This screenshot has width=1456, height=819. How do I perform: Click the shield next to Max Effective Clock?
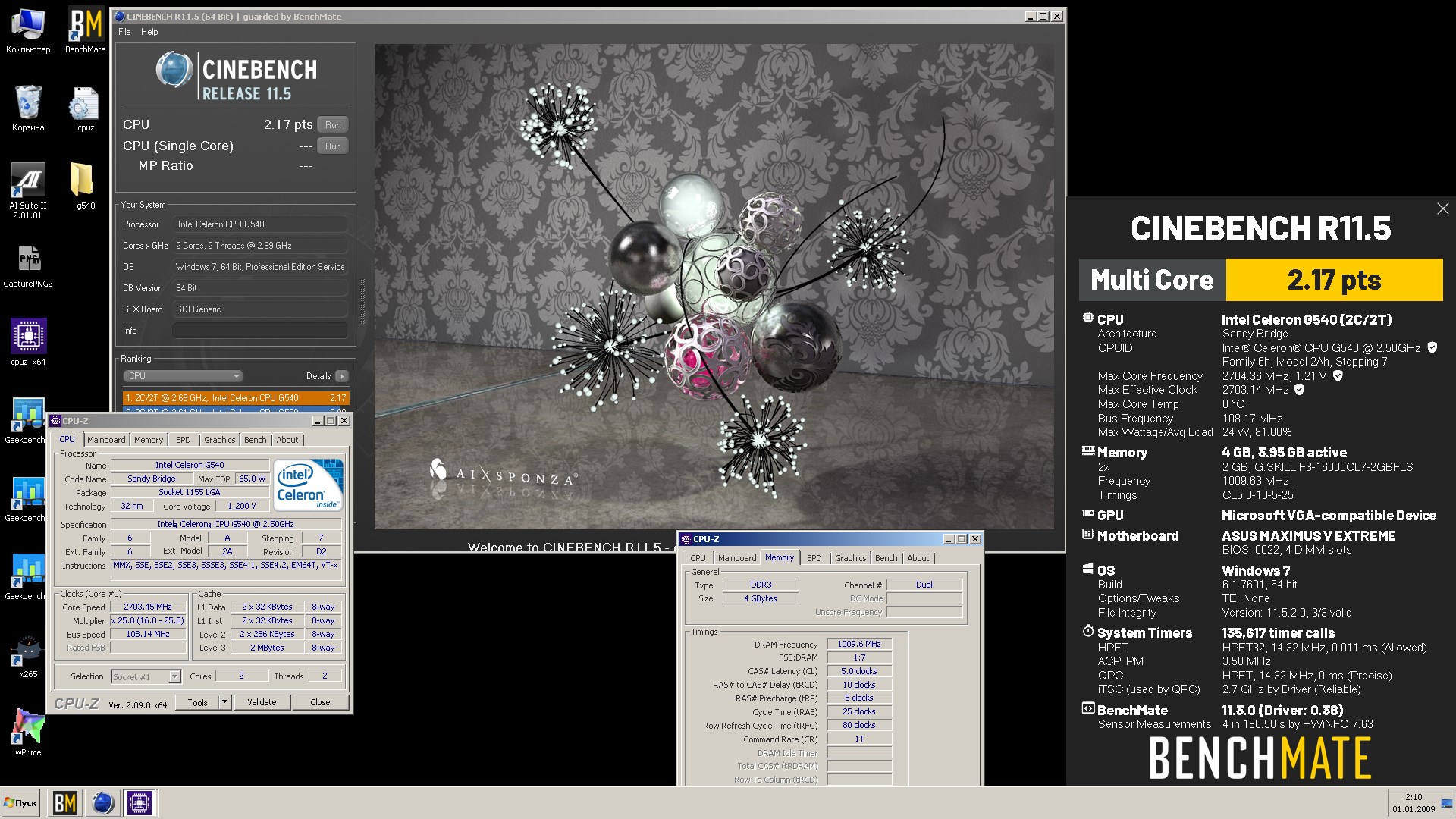[x=1300, y=390]
